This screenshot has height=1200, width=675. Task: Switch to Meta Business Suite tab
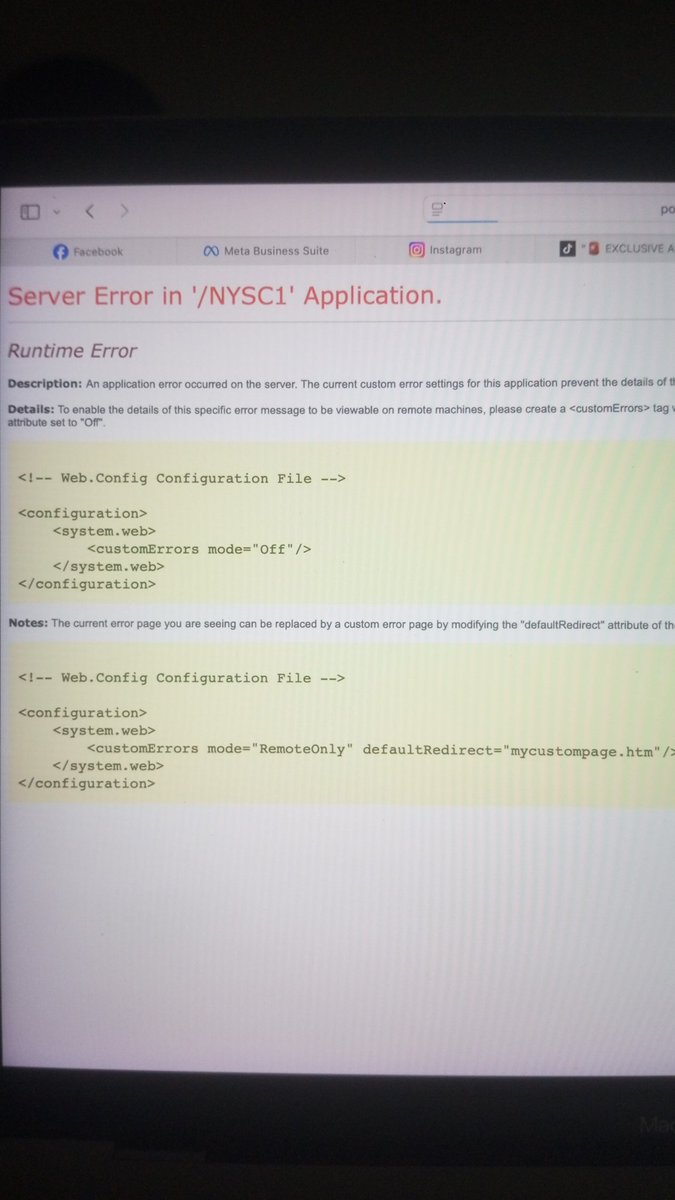265,251
